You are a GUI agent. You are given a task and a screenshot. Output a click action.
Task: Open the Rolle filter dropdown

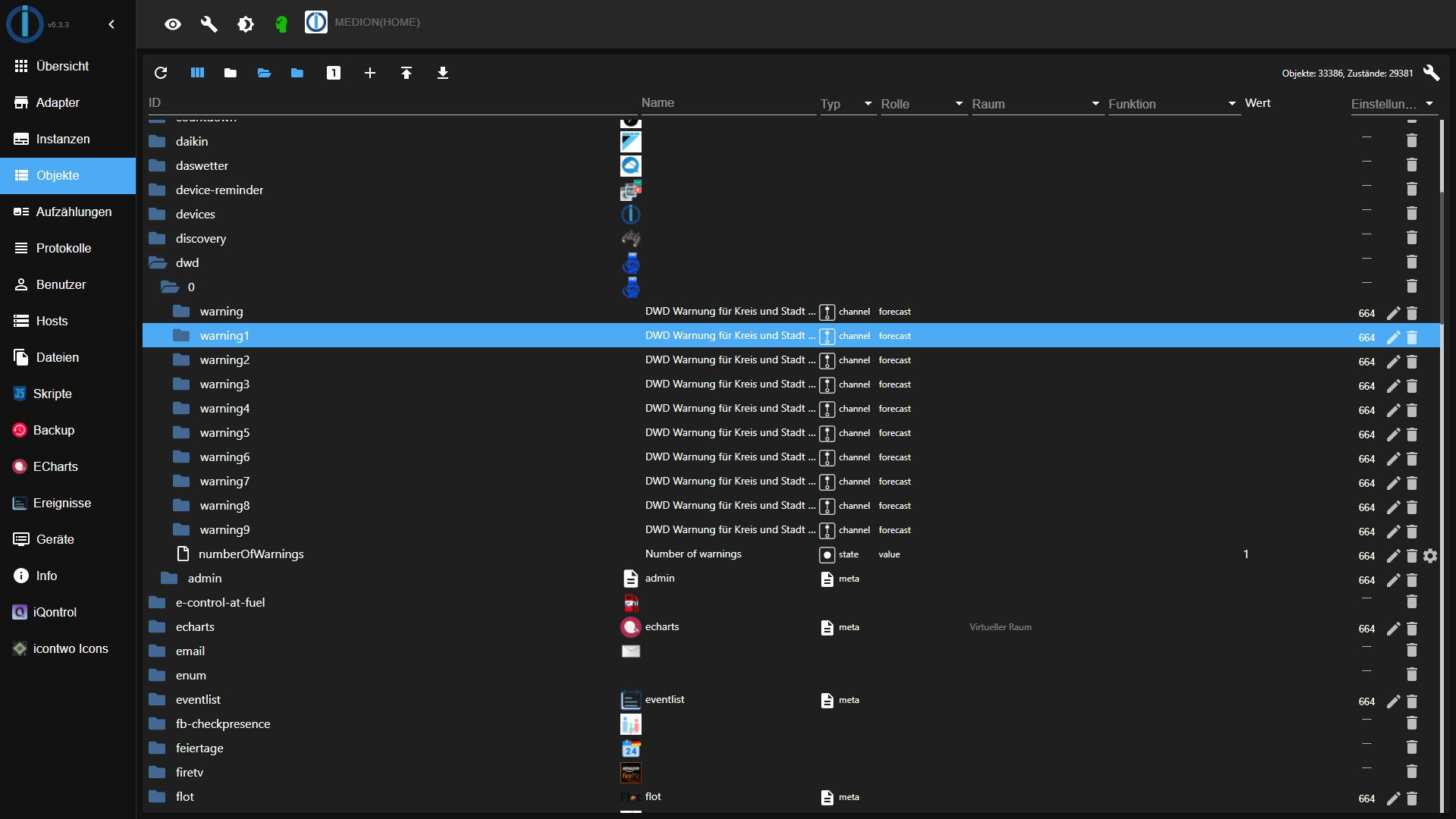923,104
